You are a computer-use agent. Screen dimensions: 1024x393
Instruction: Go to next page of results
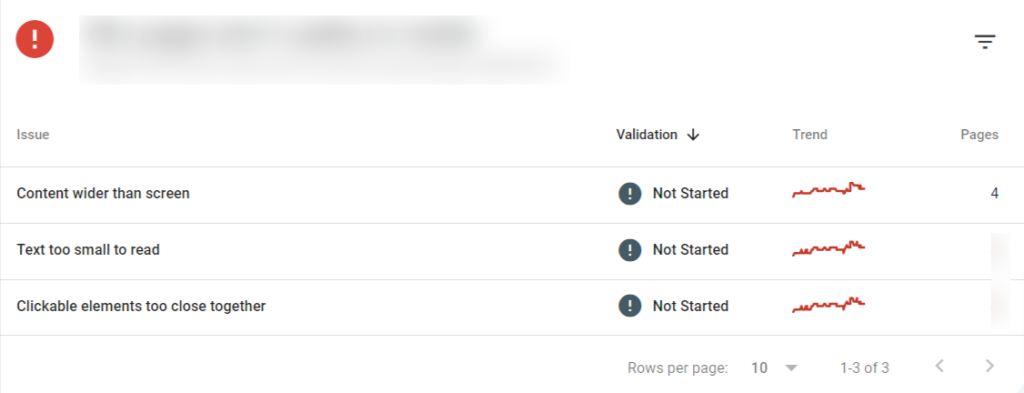[989, 366]
